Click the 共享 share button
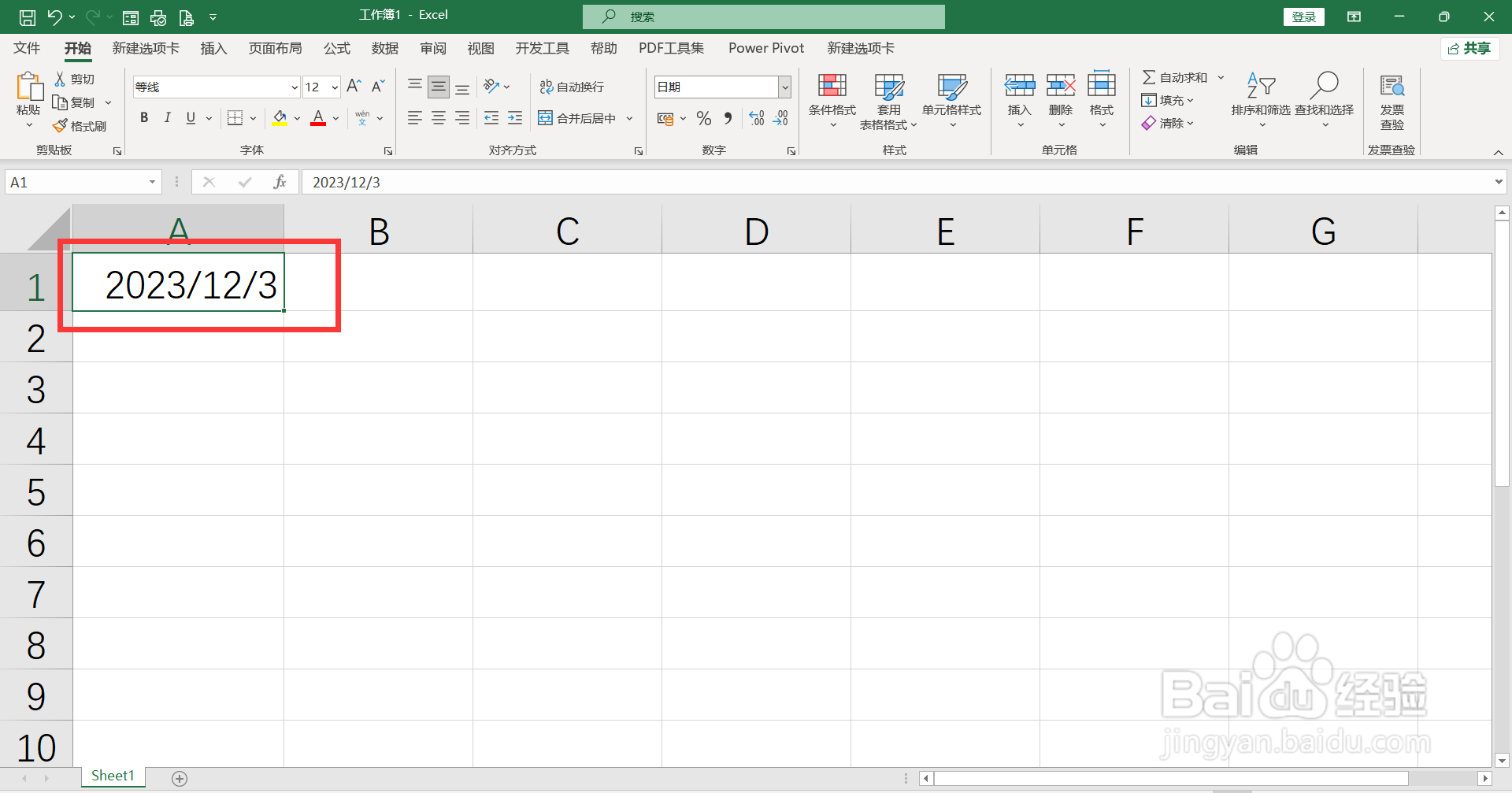 pos(1469,49)
